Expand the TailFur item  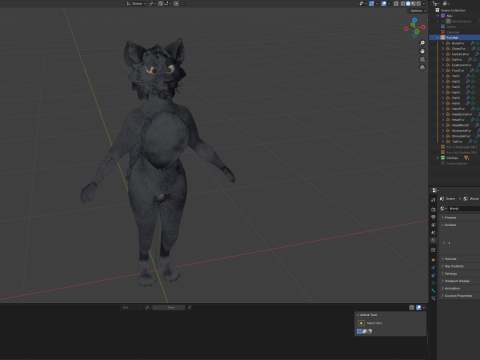[443, 141]
